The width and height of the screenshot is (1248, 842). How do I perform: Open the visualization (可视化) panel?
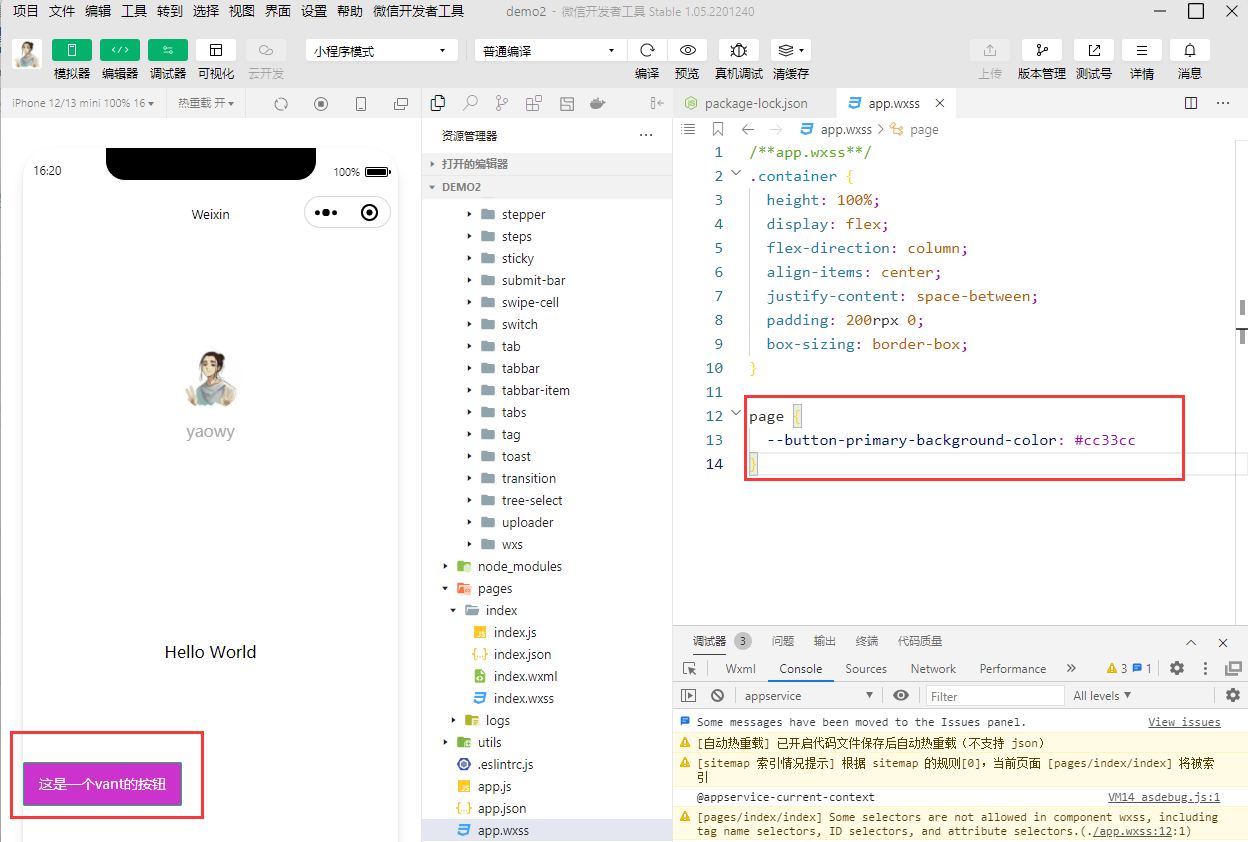(x=216, y=50)
